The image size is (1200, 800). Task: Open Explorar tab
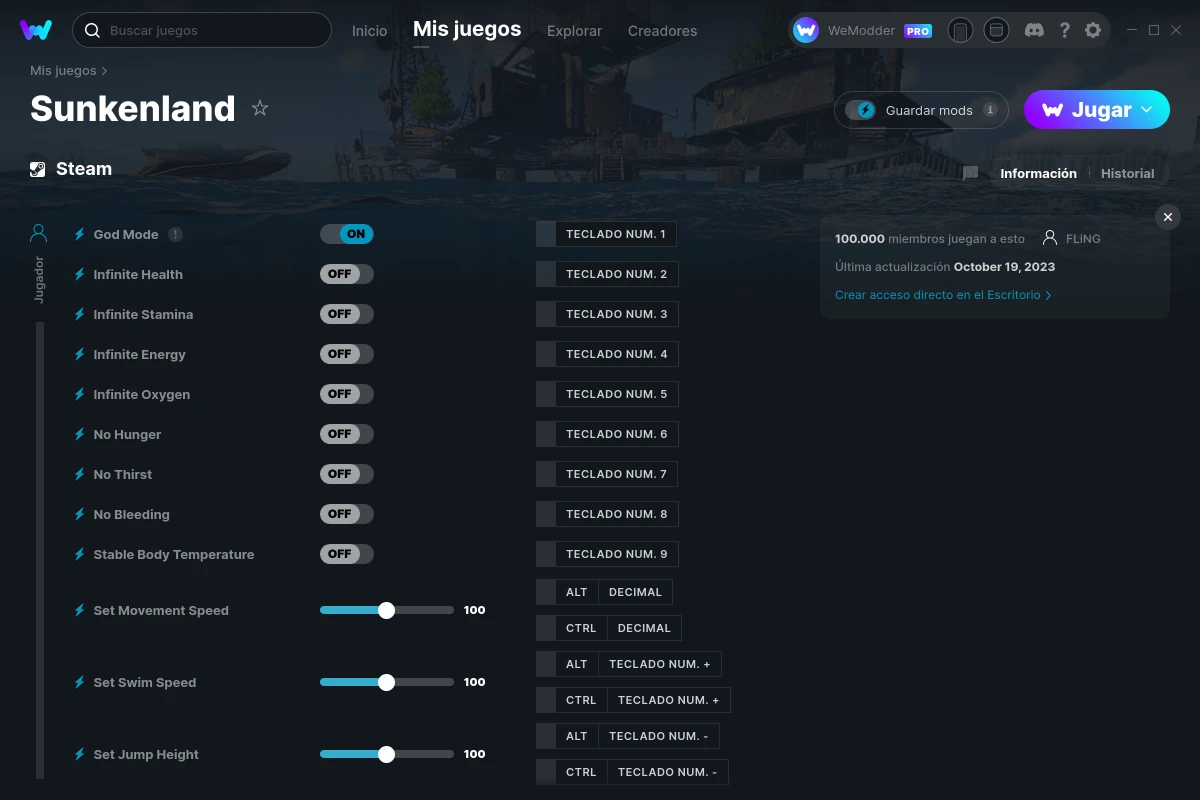point(574,31)
